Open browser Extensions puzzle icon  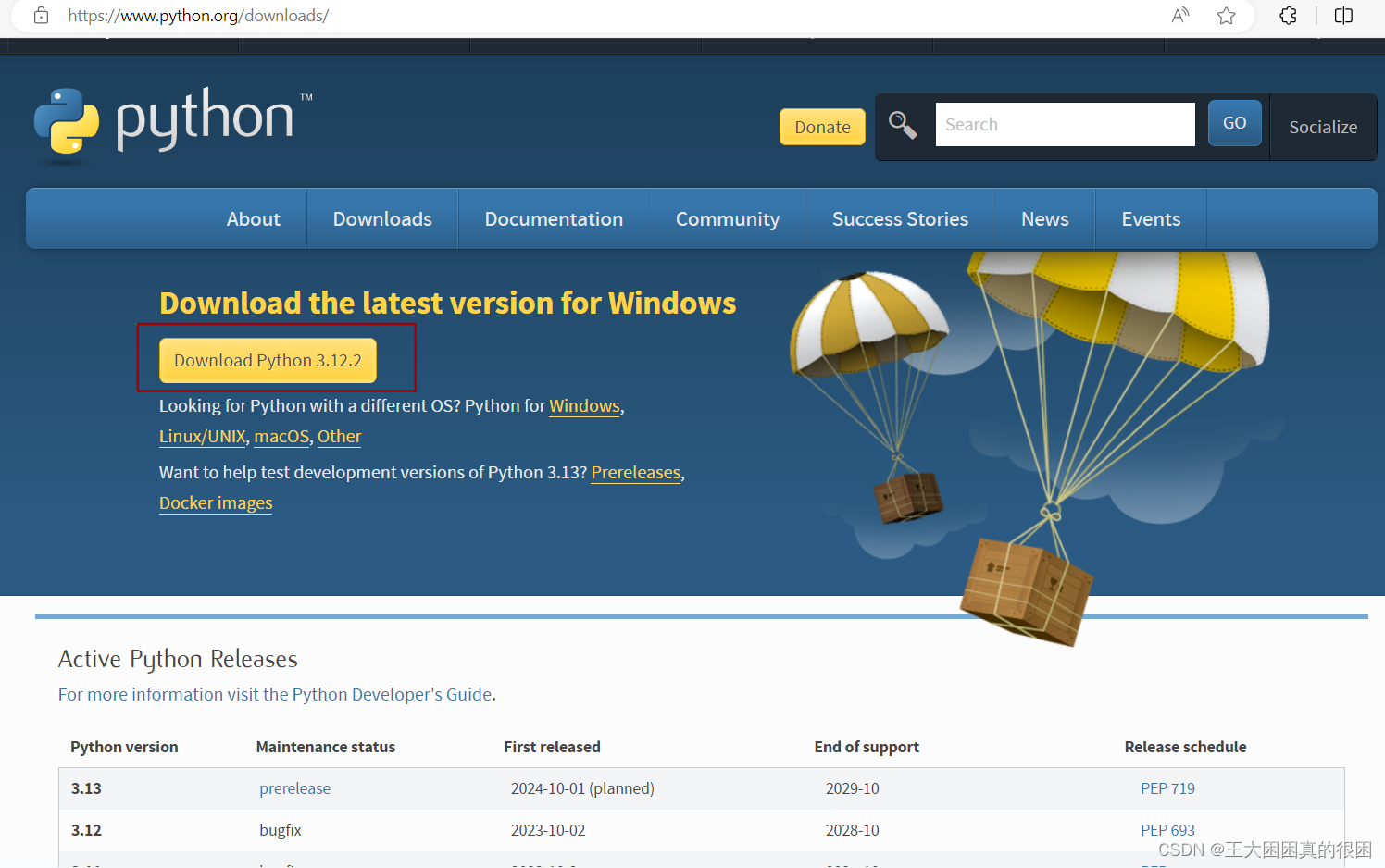(x=1288, y=16)
